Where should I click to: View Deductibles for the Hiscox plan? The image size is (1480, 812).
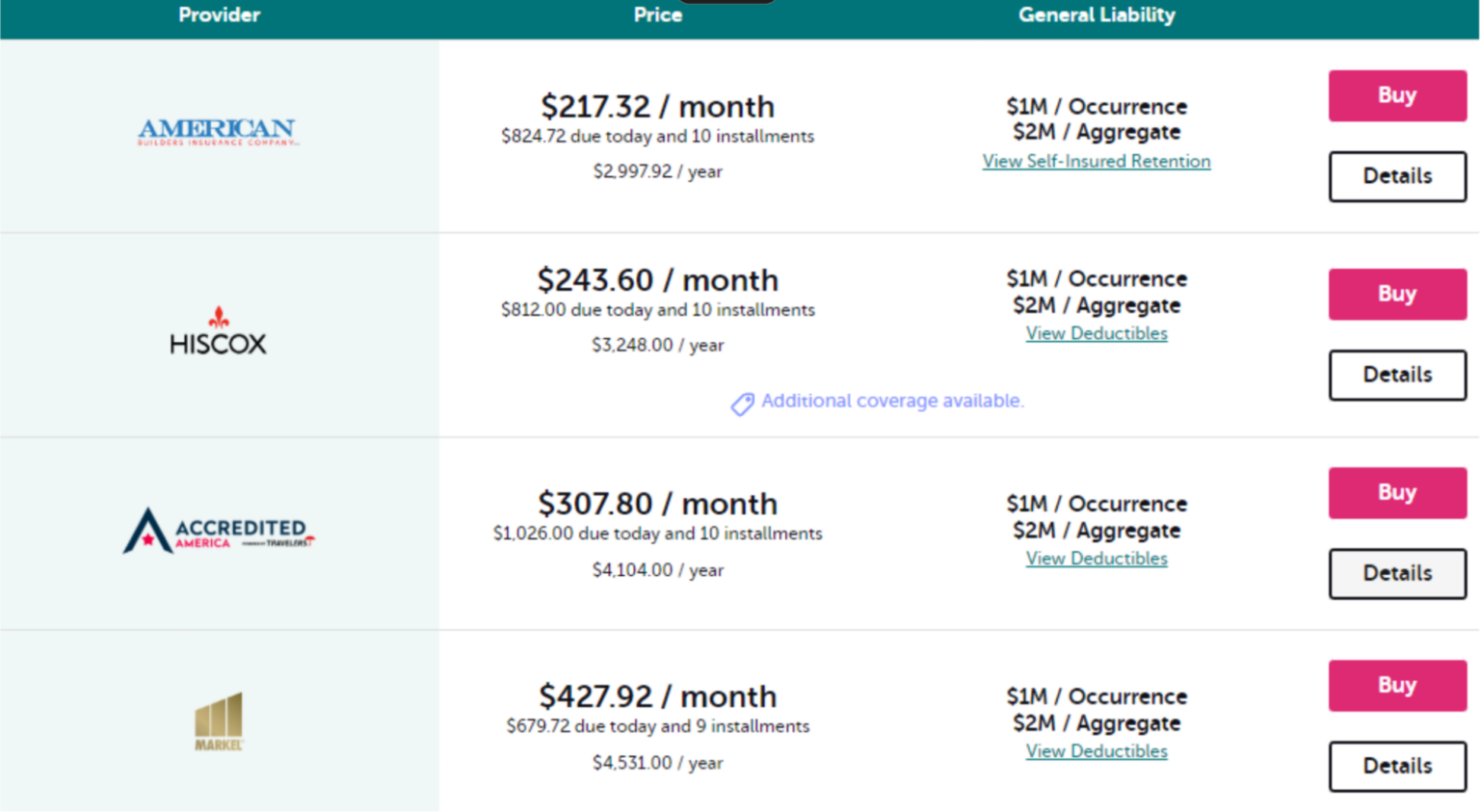tap(1096, 333)
